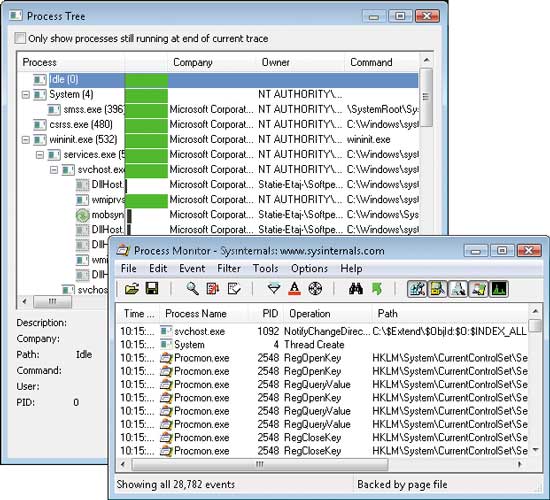Click the green lifetime bar for wmiprvse row
This screenshot has width=550, height=500.
146,201
